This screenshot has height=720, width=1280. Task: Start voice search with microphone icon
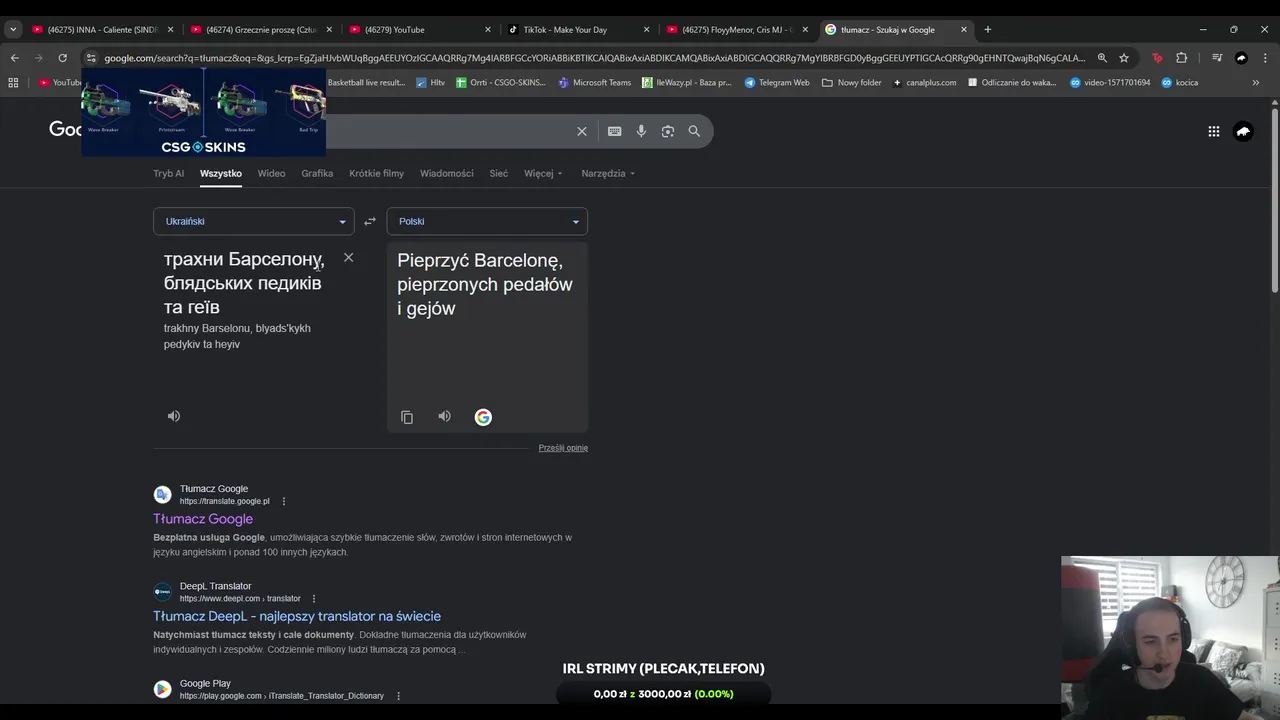click(x=641, y=131)
